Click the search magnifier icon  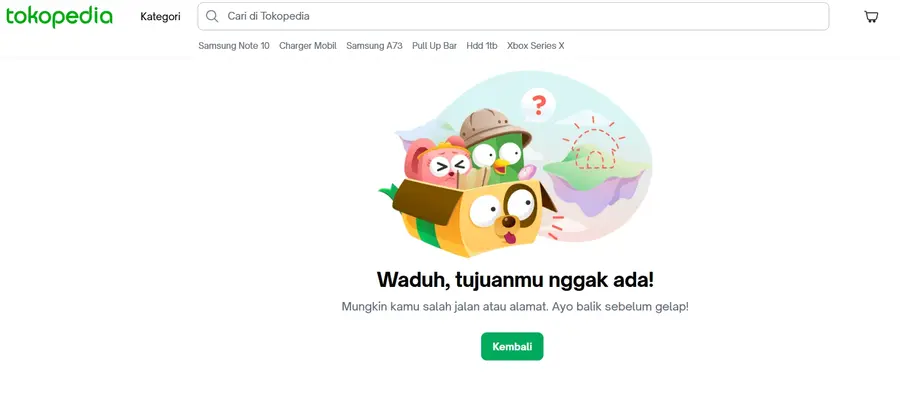pos(212,16)
